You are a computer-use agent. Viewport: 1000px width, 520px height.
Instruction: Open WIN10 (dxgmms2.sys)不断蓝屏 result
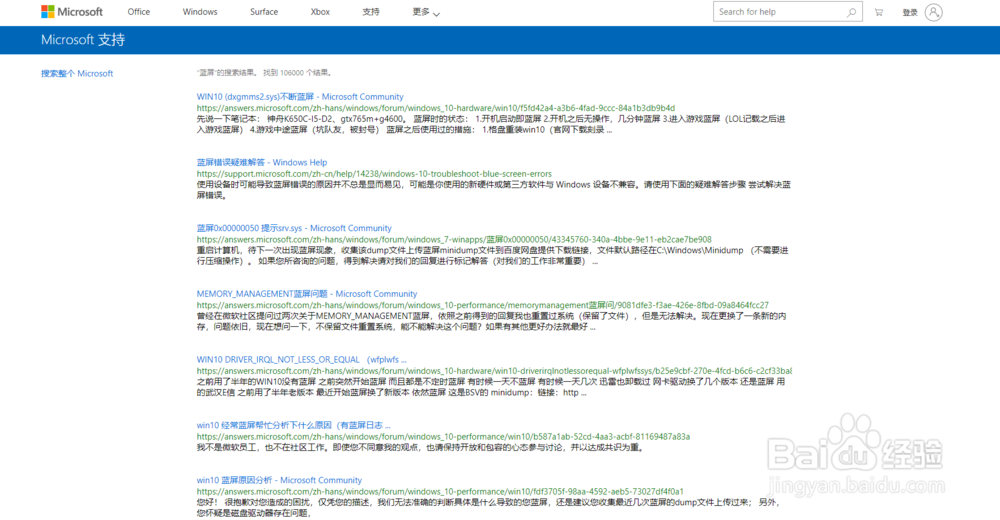pyautogui.click(x=300, y=96)
